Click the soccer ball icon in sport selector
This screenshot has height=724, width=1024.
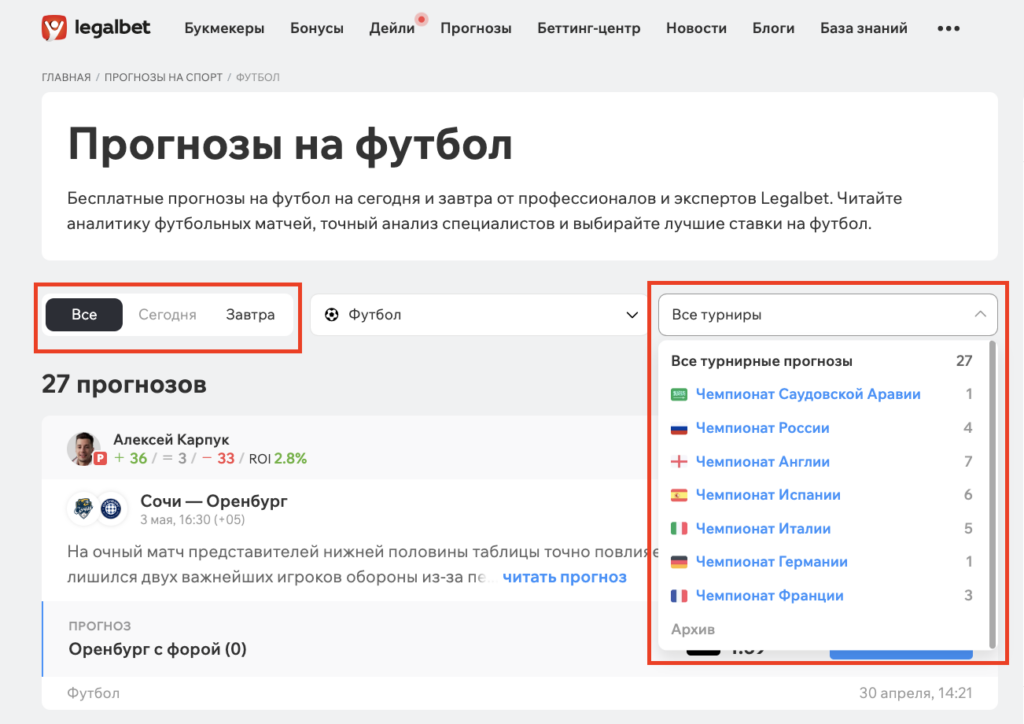point(332,315)
